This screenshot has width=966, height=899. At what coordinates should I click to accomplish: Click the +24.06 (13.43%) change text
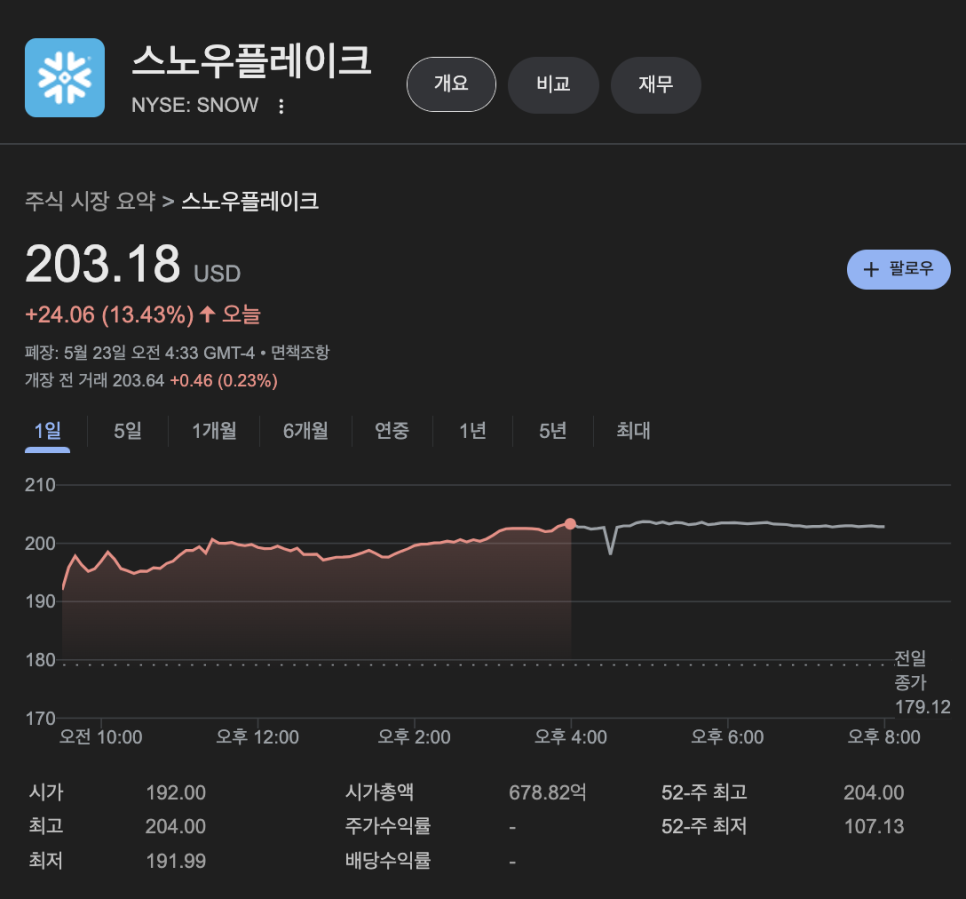[110, 315]
